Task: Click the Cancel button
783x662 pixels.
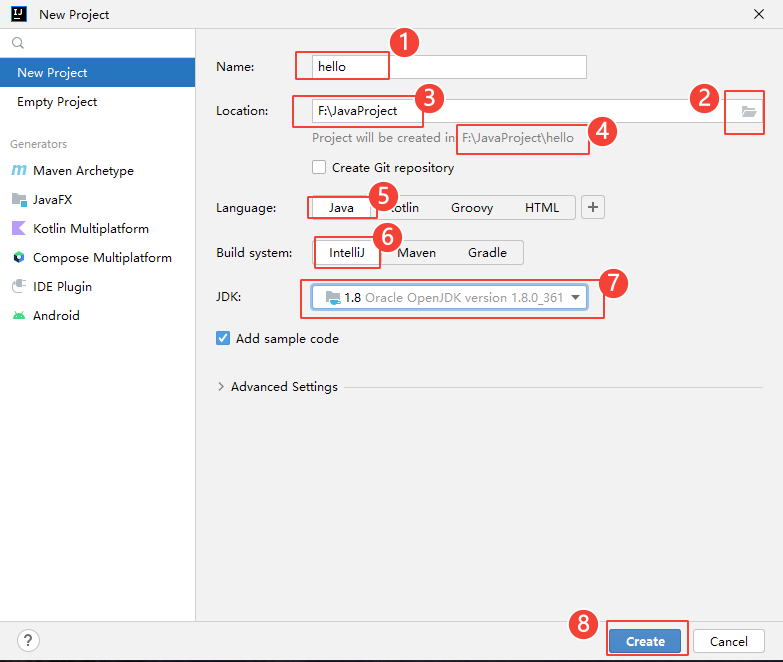Action: 729,641
